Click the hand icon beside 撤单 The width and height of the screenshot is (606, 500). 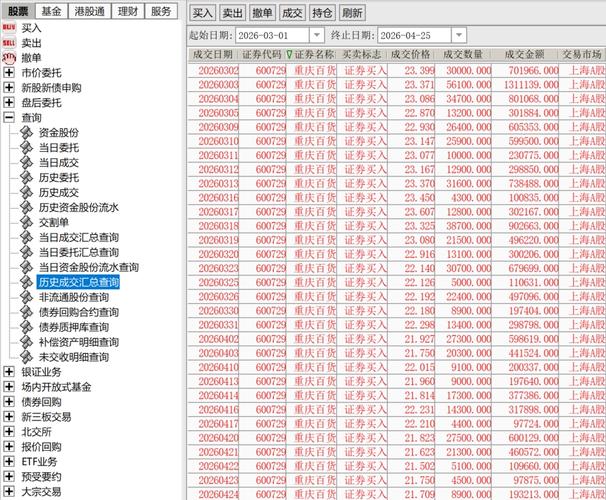pos(9,58)
